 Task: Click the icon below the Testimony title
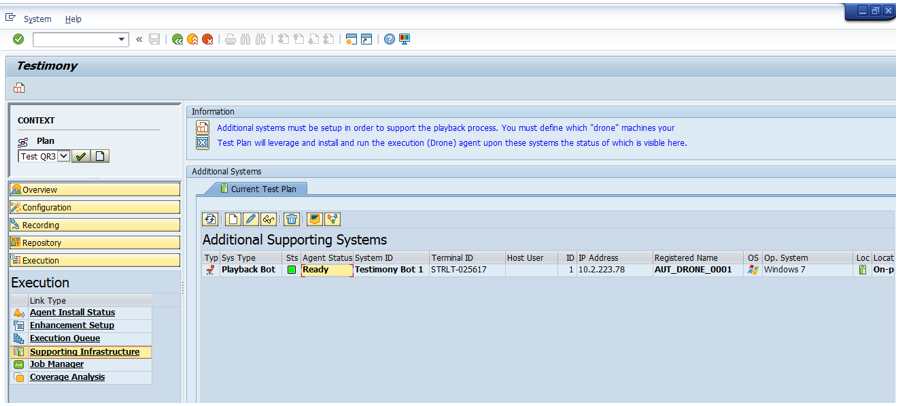[19, 88]
